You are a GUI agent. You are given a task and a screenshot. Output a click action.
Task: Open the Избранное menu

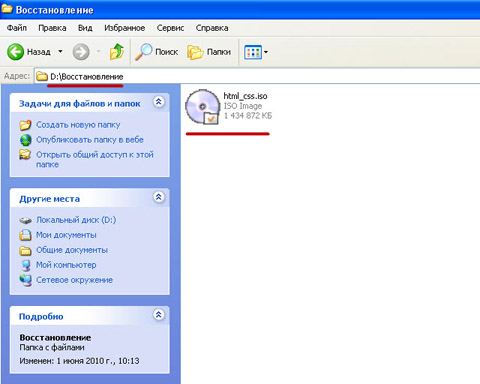click(x=124, y=28)
